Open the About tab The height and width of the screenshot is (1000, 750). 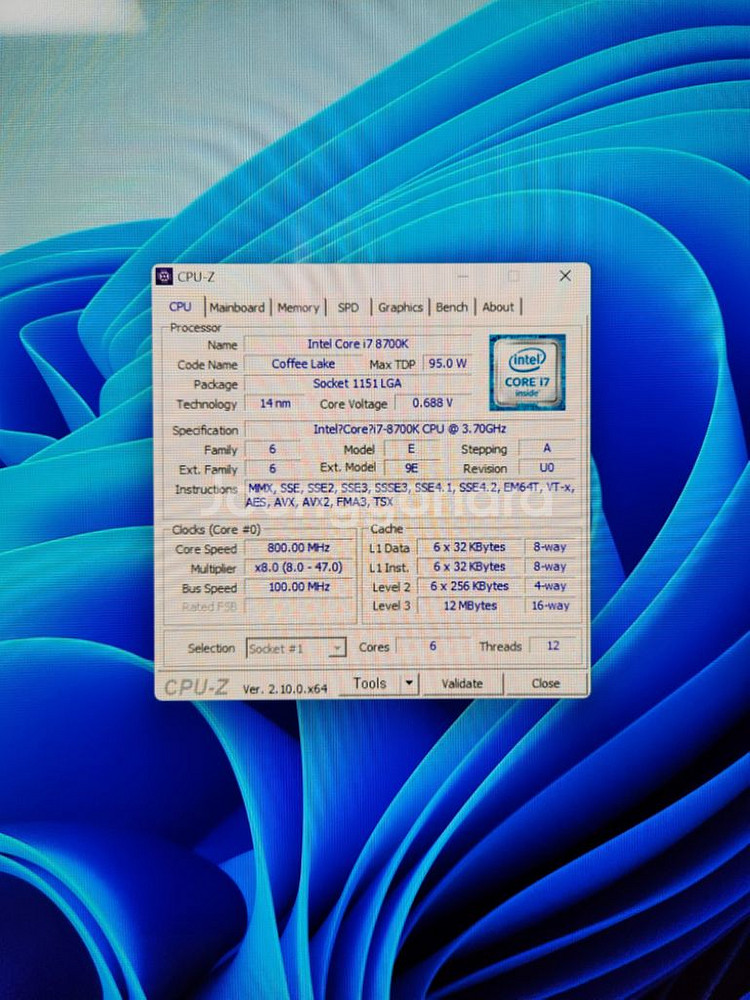coord(498,307)
